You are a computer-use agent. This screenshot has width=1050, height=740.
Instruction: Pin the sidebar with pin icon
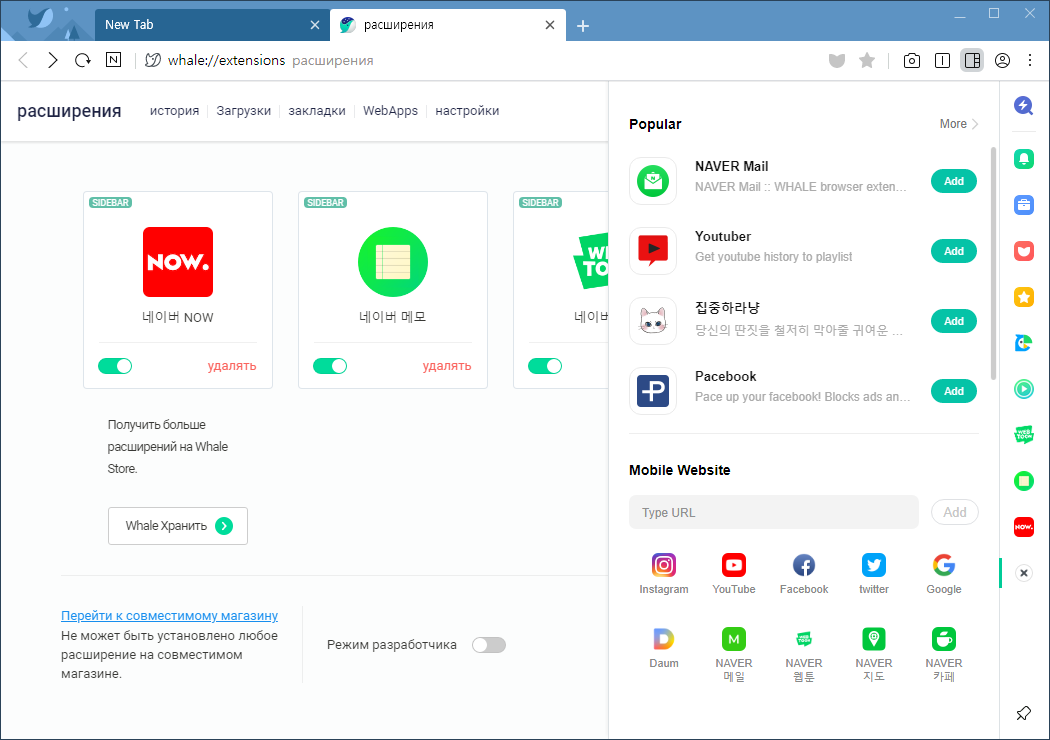[1024, 713]
